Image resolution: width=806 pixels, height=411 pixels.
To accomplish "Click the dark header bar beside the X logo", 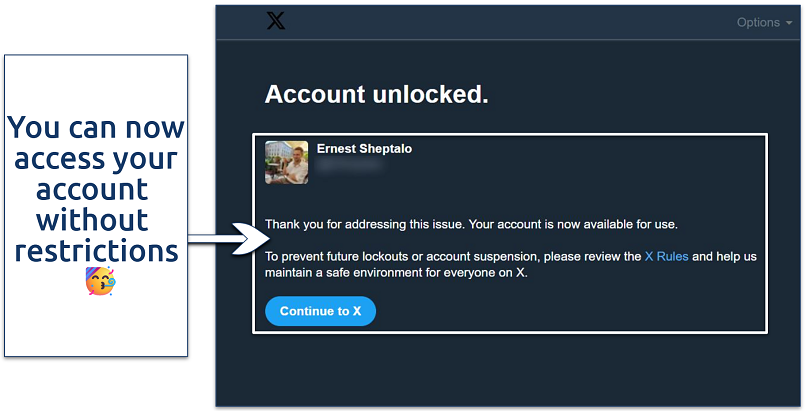I will click(x=500, y=23).
